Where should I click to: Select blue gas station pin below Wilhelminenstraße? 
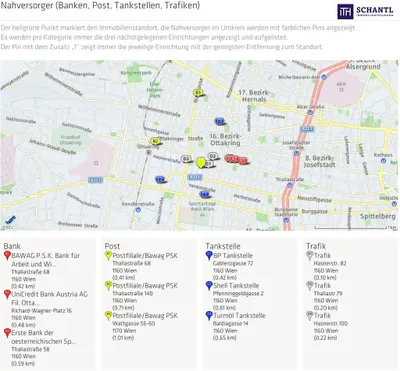[219, 121]
